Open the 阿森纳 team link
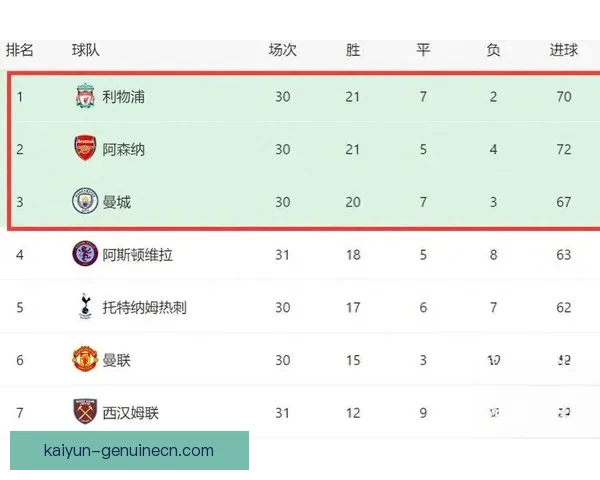Image resolution: width=600 pixels, height=480 pixels. click(x=124, y=149)
